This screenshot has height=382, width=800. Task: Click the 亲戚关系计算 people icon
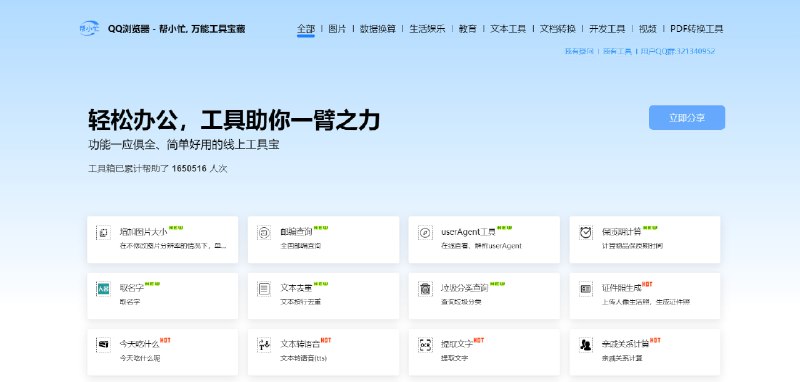[x=586, y=345]
